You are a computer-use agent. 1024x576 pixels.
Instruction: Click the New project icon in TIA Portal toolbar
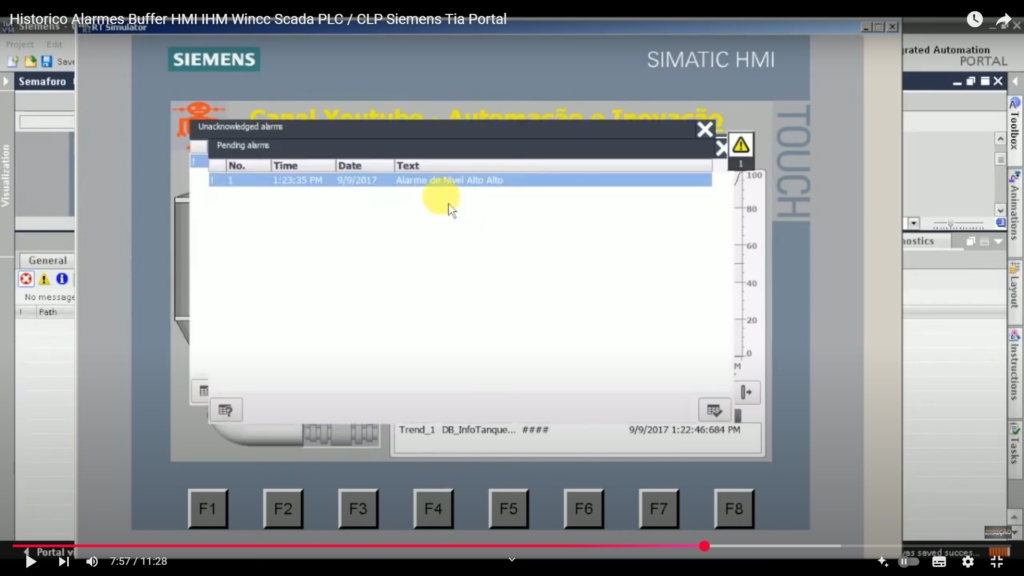point(13,61)
